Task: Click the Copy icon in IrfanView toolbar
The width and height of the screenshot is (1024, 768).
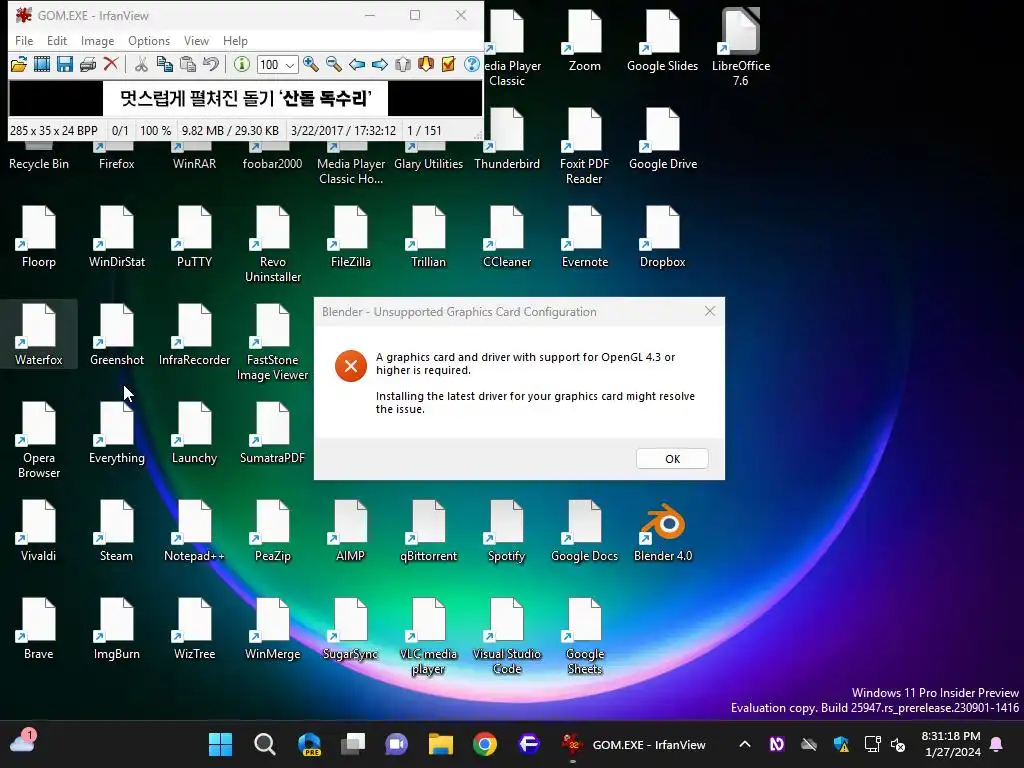Action: 165,64
